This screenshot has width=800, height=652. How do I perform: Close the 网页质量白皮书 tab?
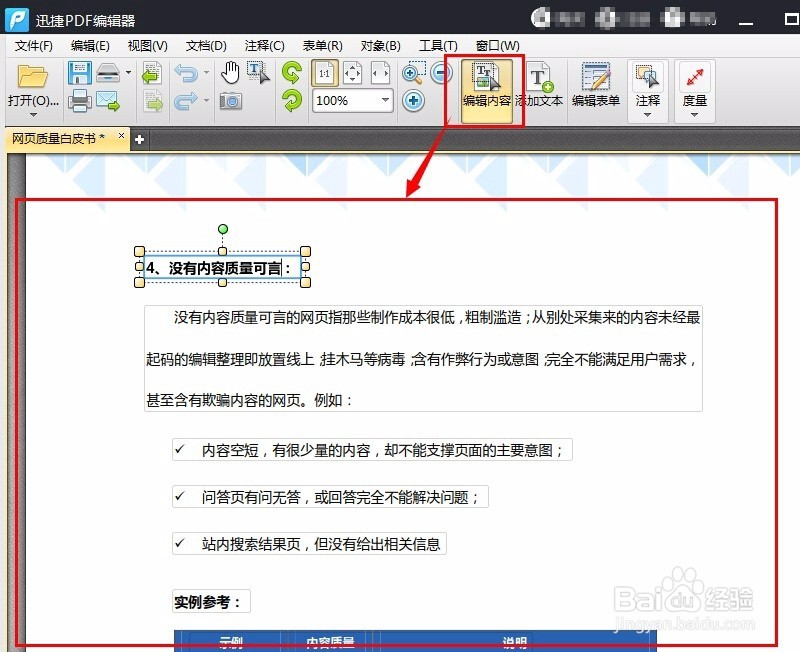tap(121, 136)
